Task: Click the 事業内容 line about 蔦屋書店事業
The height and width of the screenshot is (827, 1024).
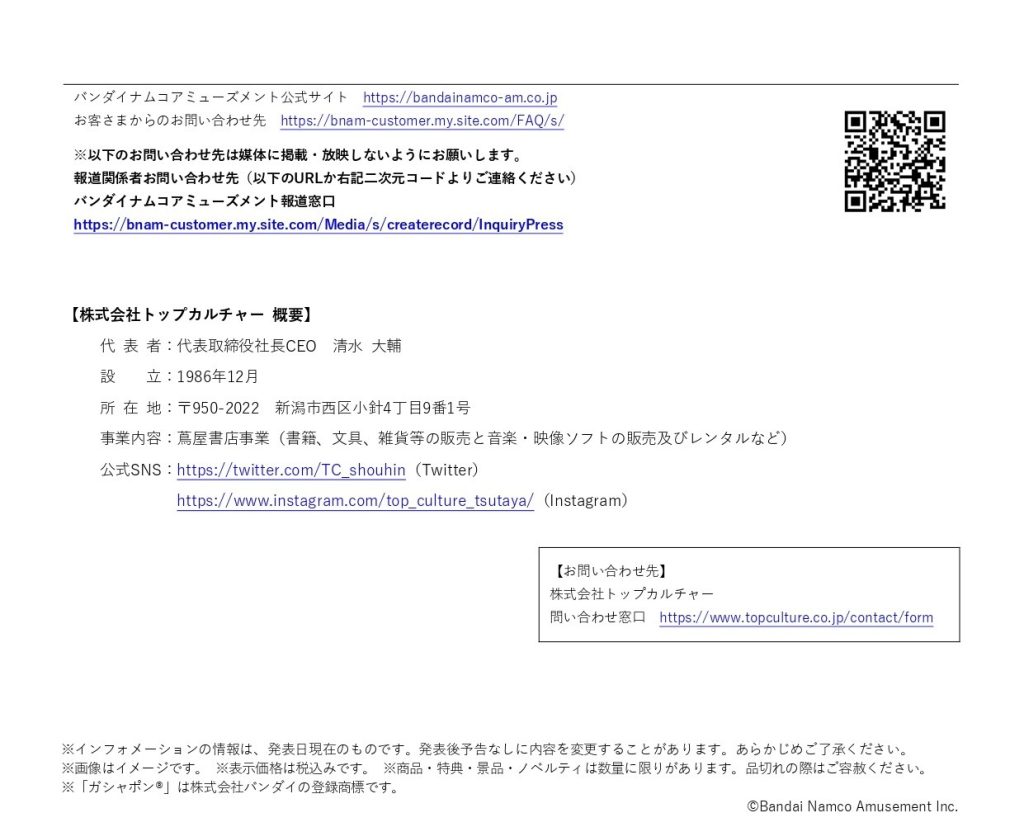Action: coord(443,438)
